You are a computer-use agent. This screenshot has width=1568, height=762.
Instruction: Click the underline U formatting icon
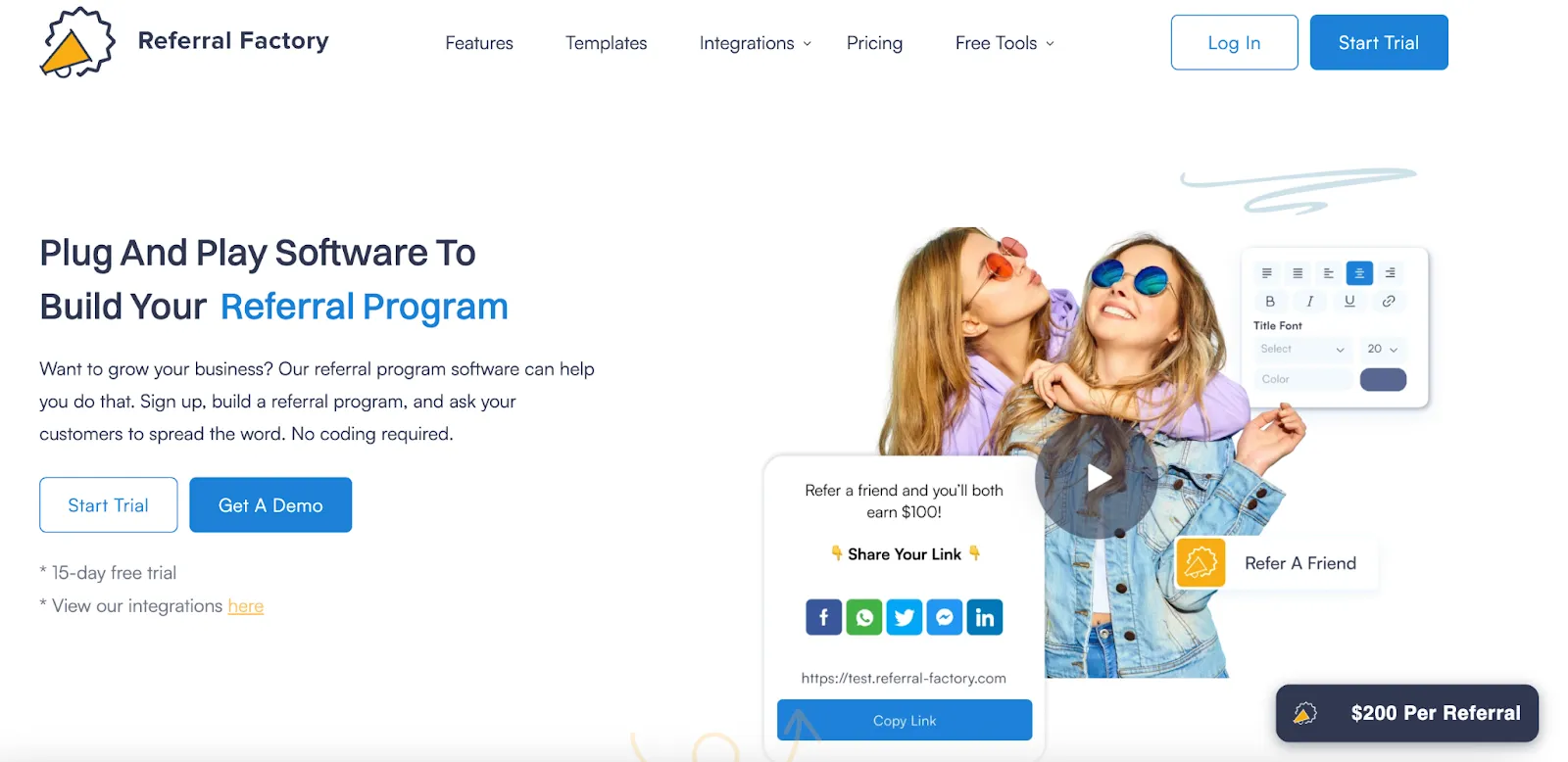click(x=1349, y=302)
